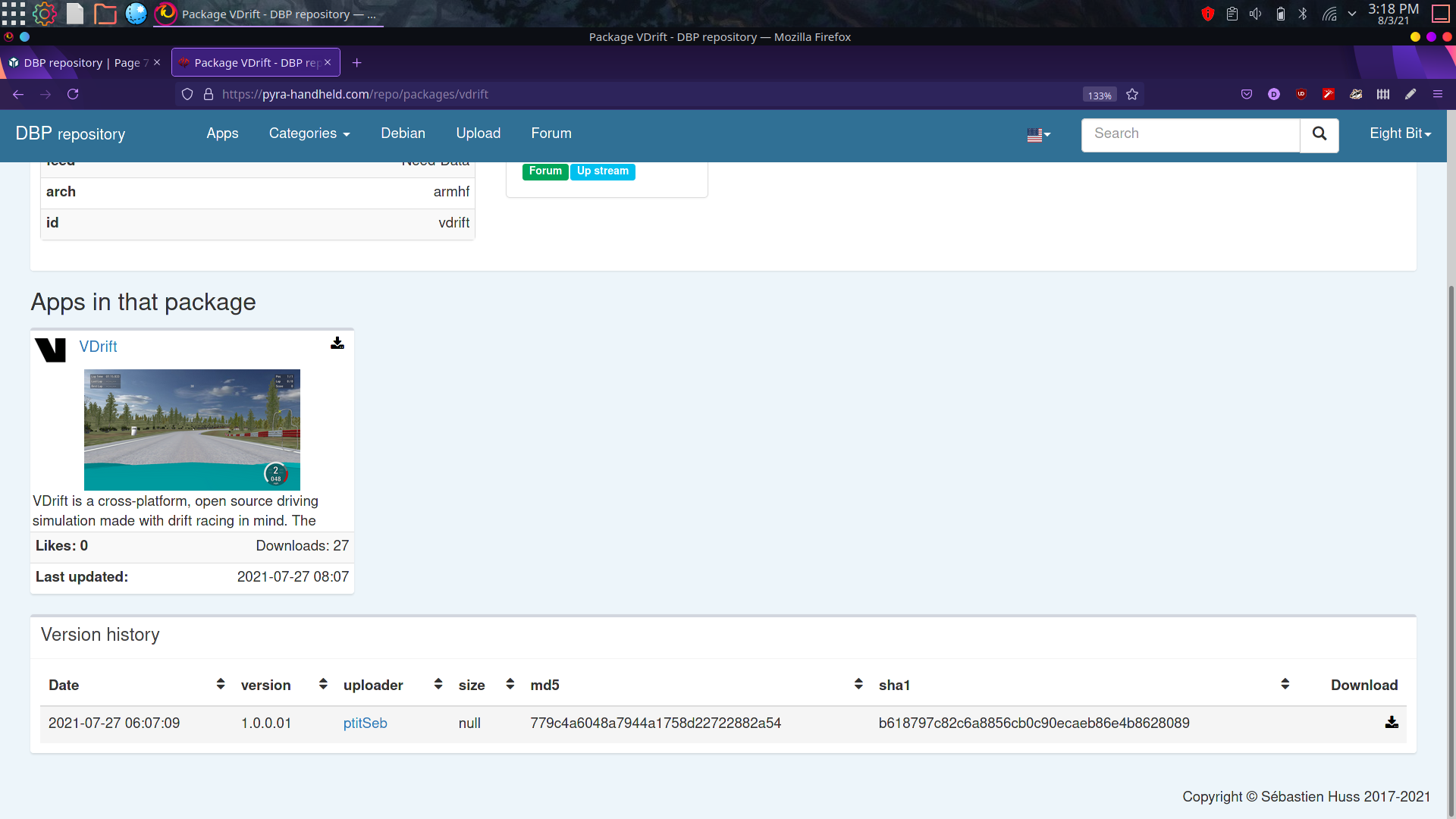Expand the Categories dropdown
Image resolution: width=1456 pixels, height=819 pixels.
click(309, 133)
